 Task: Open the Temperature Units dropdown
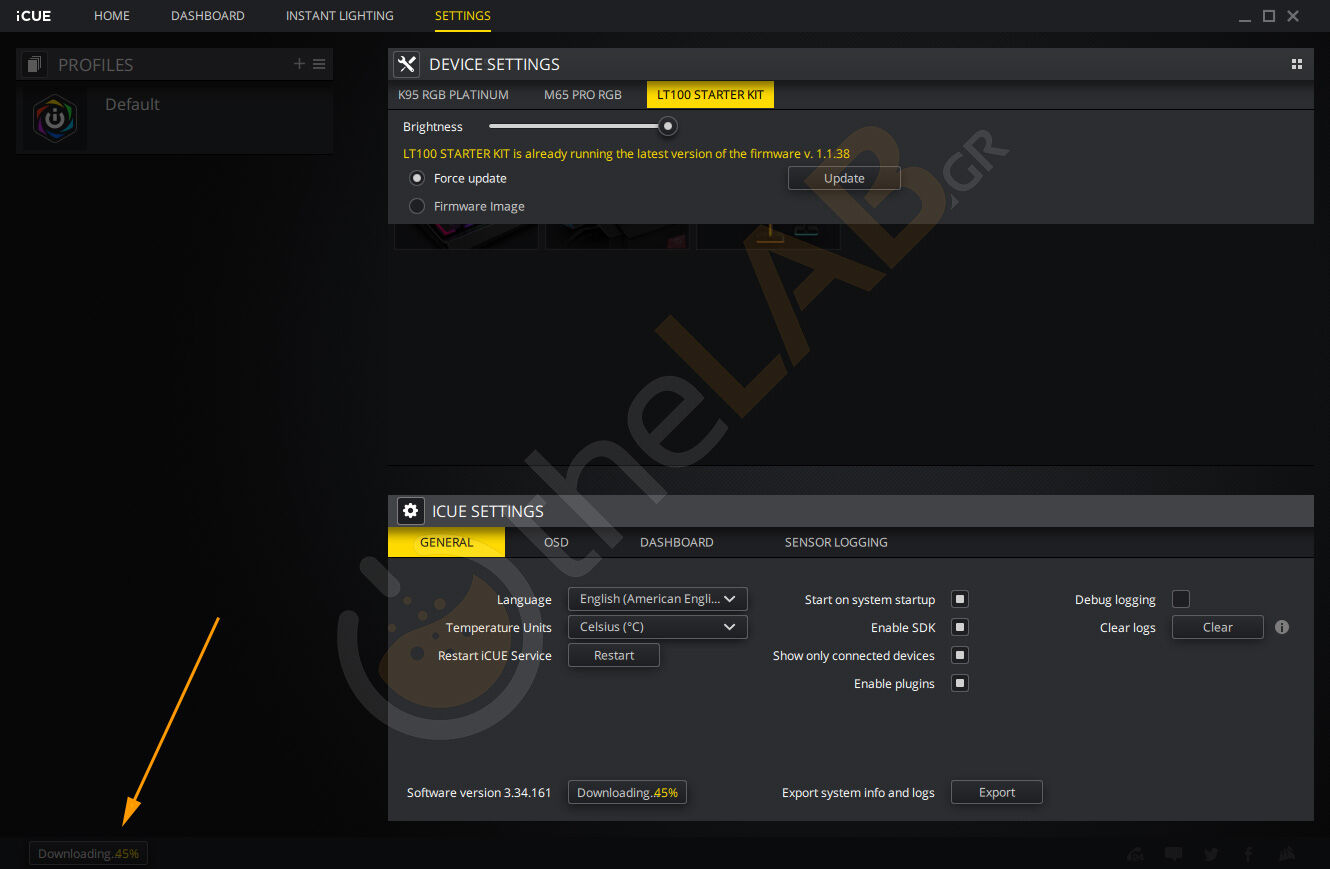pyautogui.click(x=658, y=627)
